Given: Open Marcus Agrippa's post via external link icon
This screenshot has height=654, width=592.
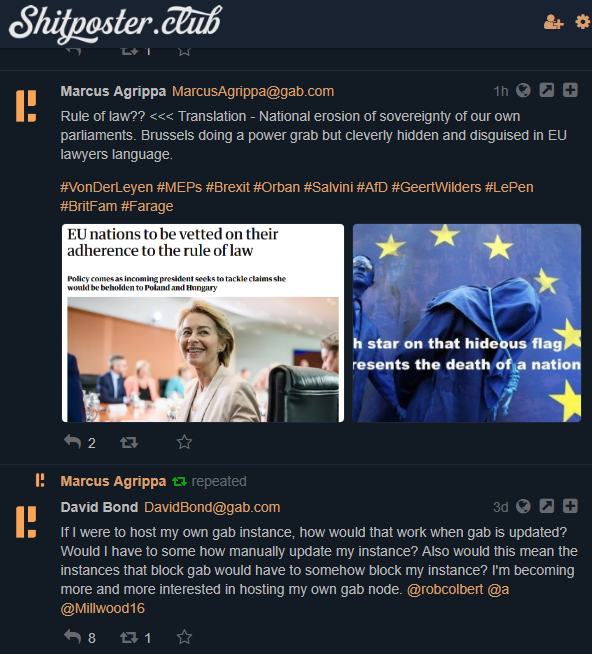Looking at the screenshot, I should point(547,90).
